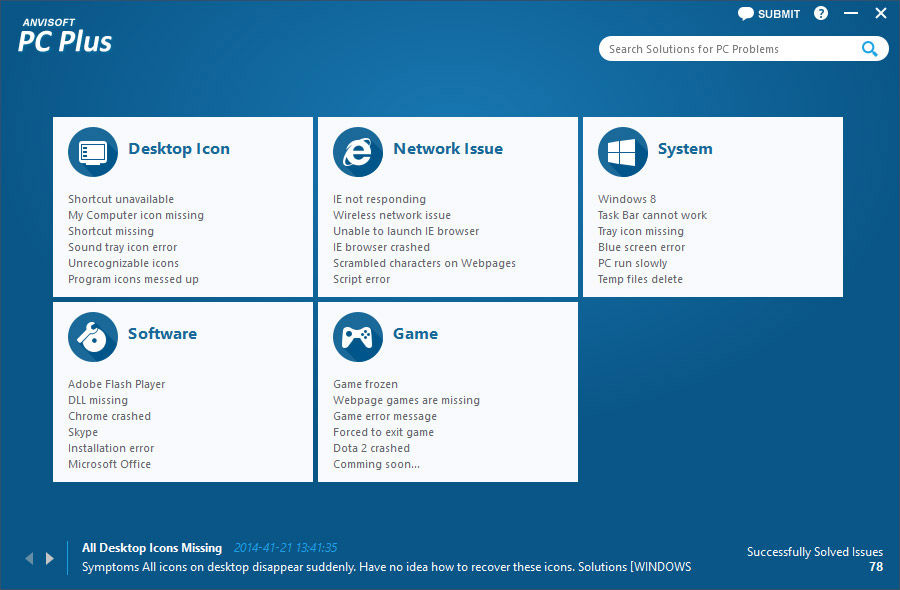Open the help question mark icon
The width and height of the screenshot is (900, 590).
pos(821,14)
